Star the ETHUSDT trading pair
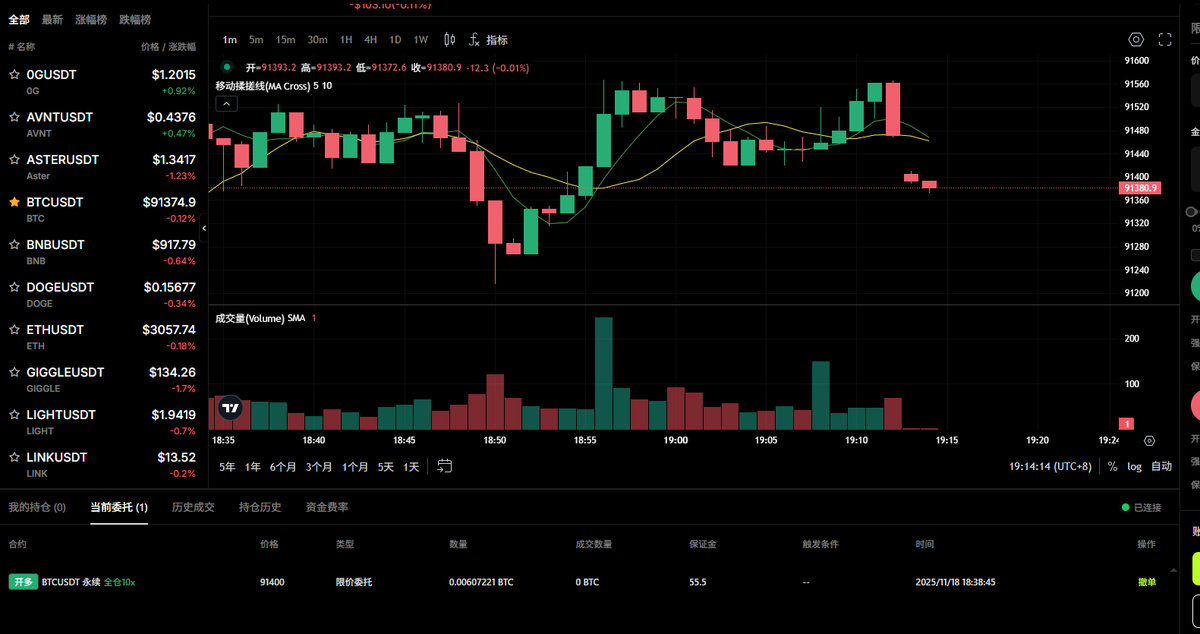 [13, 329]
